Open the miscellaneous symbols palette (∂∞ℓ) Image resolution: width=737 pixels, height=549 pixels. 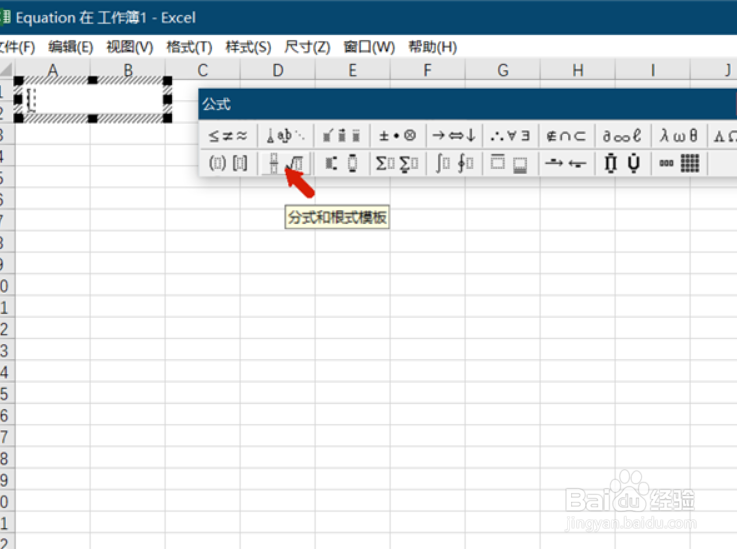click(x=622, y=136)
